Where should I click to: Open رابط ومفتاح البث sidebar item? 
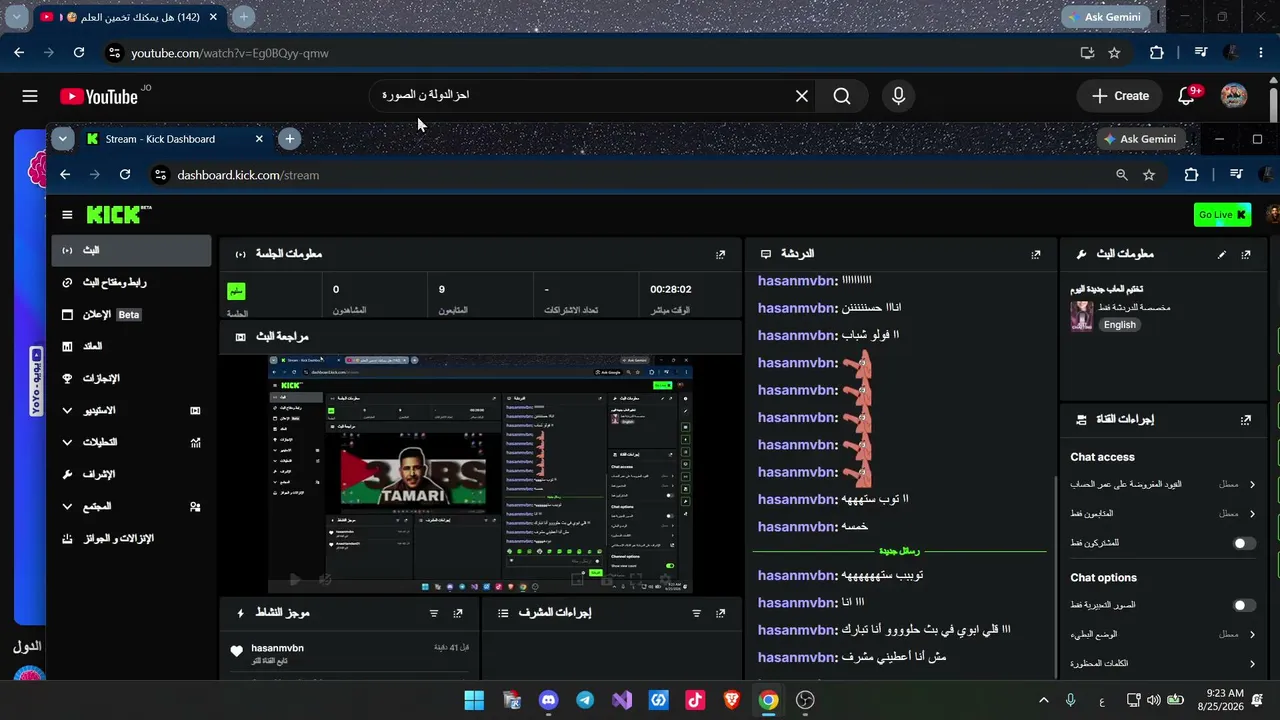coord(131,282)
